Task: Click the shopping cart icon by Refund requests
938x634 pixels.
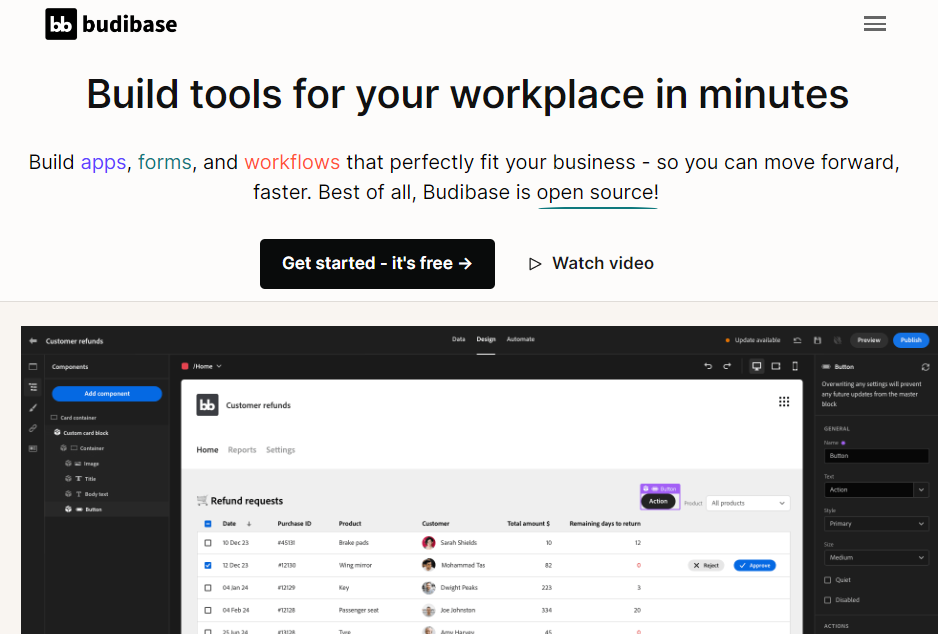Action: (202, 500)
